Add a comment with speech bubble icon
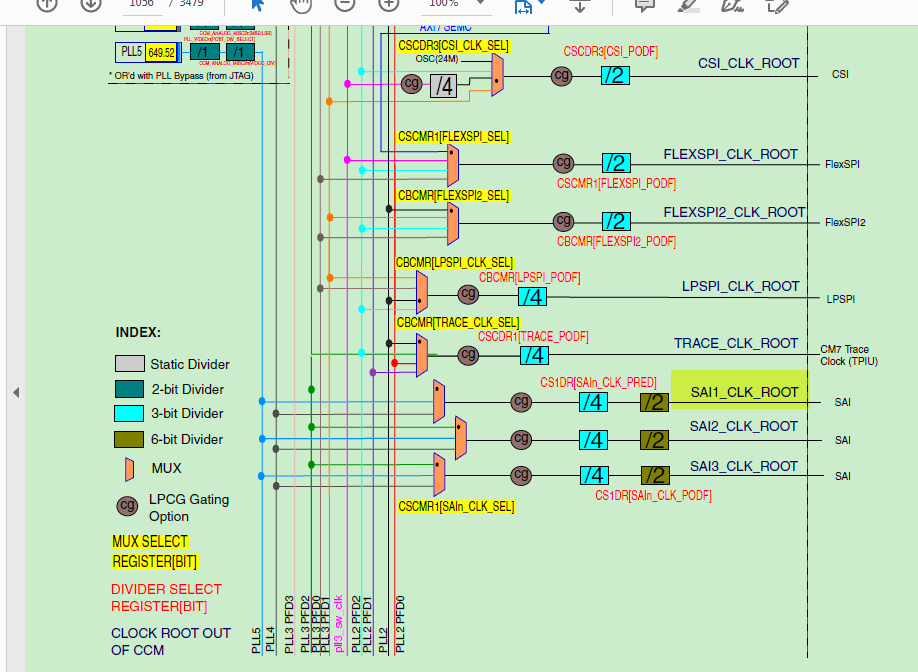The width and height of the screenshot is (918, 672). [x=645, y=5]
